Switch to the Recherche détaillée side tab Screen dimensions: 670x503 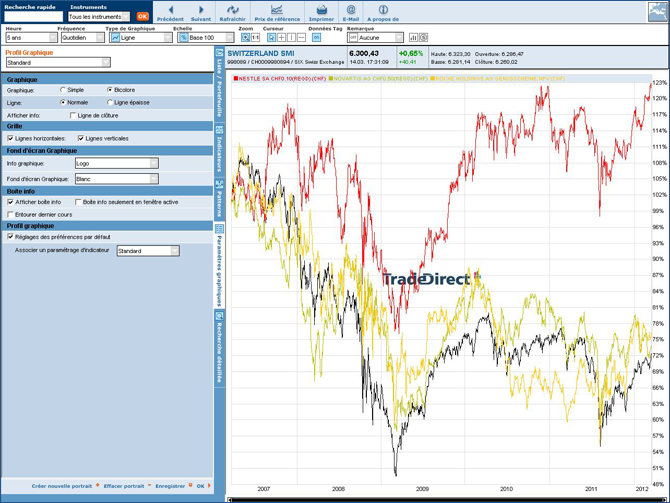click(x=219, y=348)
